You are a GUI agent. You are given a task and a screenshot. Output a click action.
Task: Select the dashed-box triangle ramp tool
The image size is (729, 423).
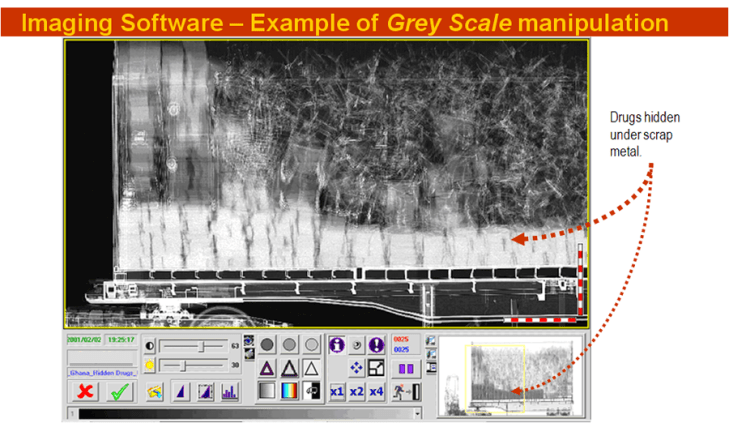[x=205, y=391]
